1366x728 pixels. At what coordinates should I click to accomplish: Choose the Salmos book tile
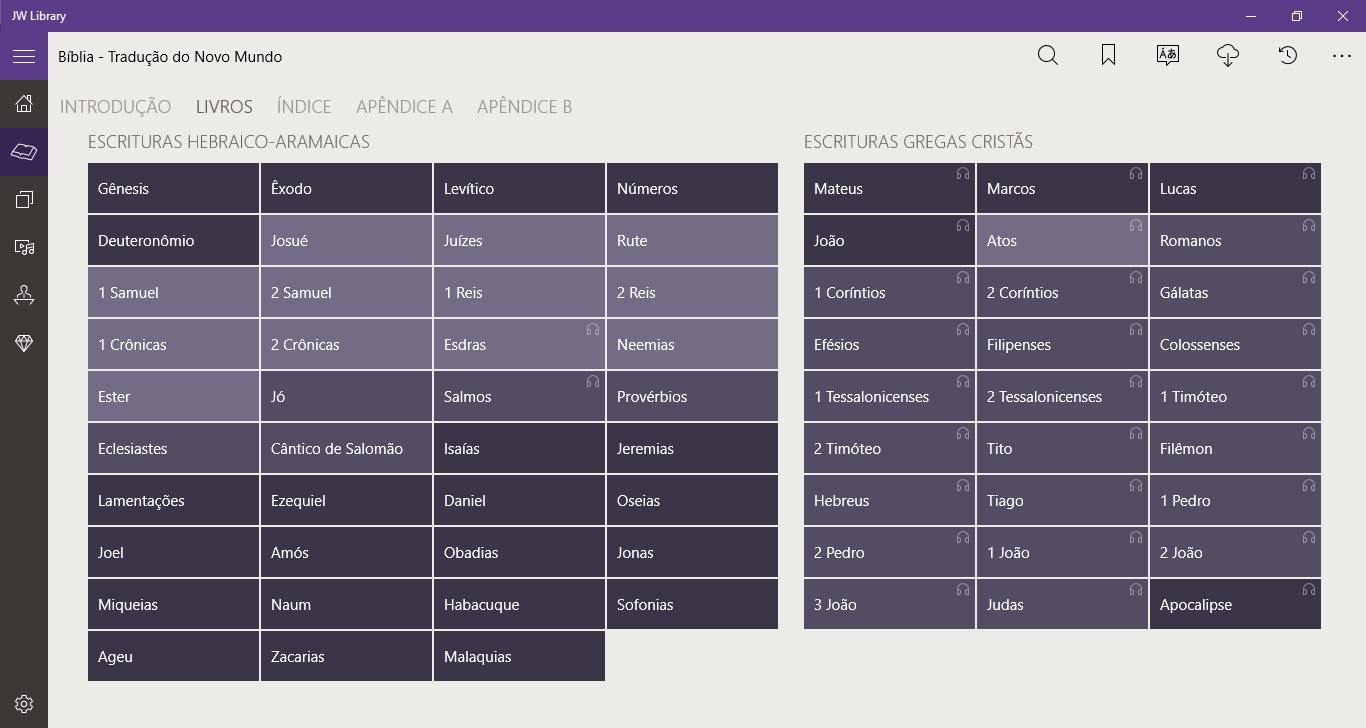coord(519,397)
